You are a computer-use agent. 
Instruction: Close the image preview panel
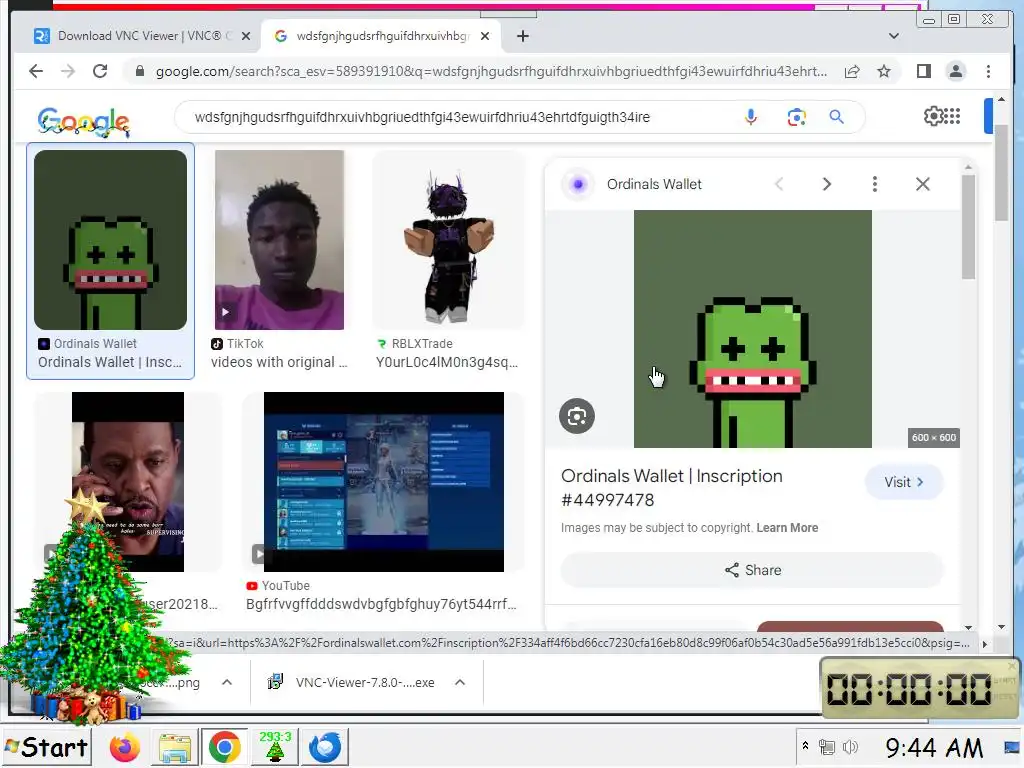[922, 184]
